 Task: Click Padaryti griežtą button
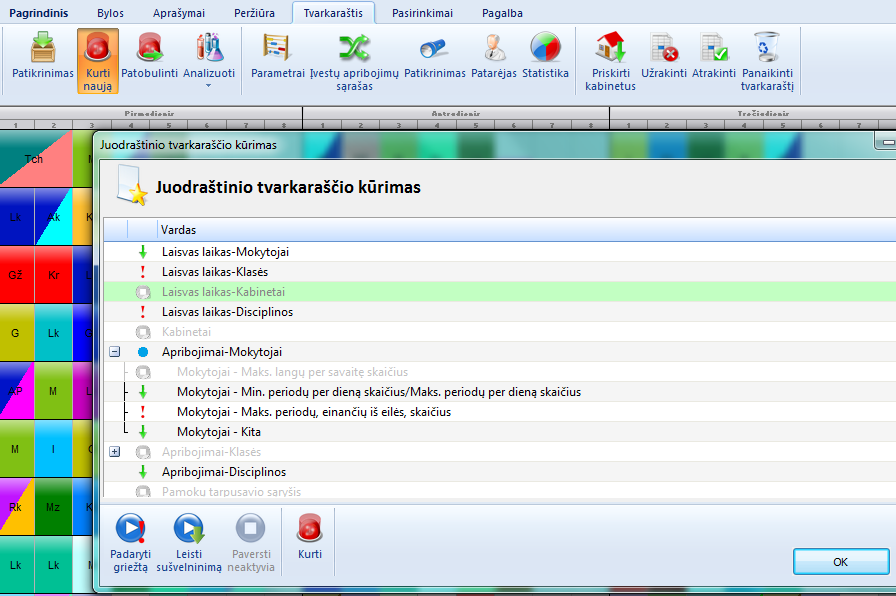pos(130,543)
